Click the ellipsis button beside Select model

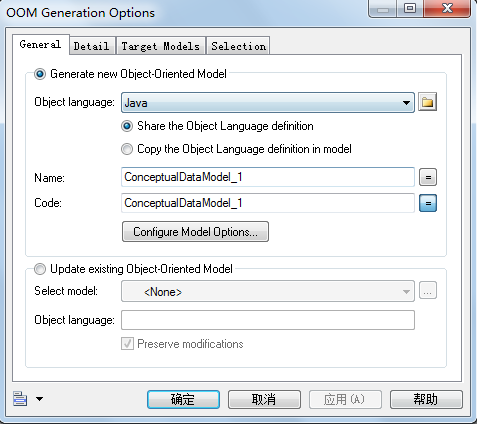tap(428, 291)
